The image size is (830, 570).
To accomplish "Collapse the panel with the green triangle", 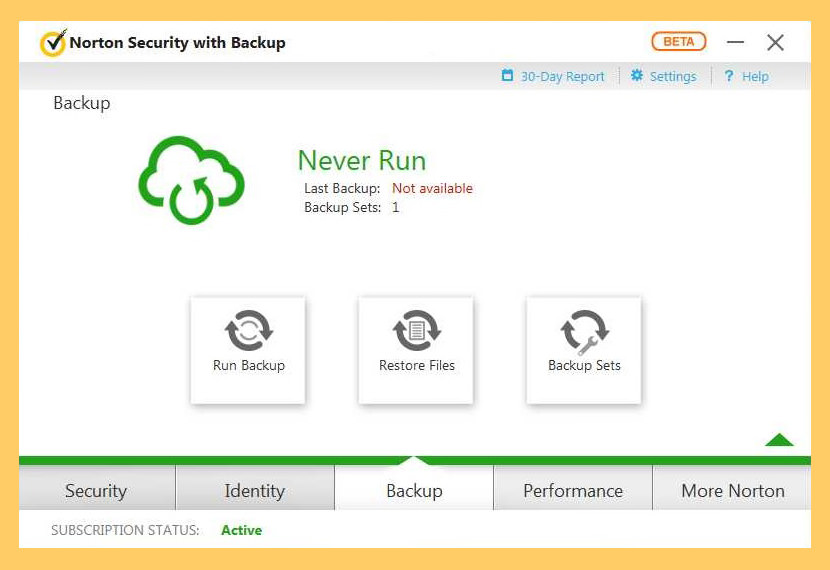I will pos(779,440).
